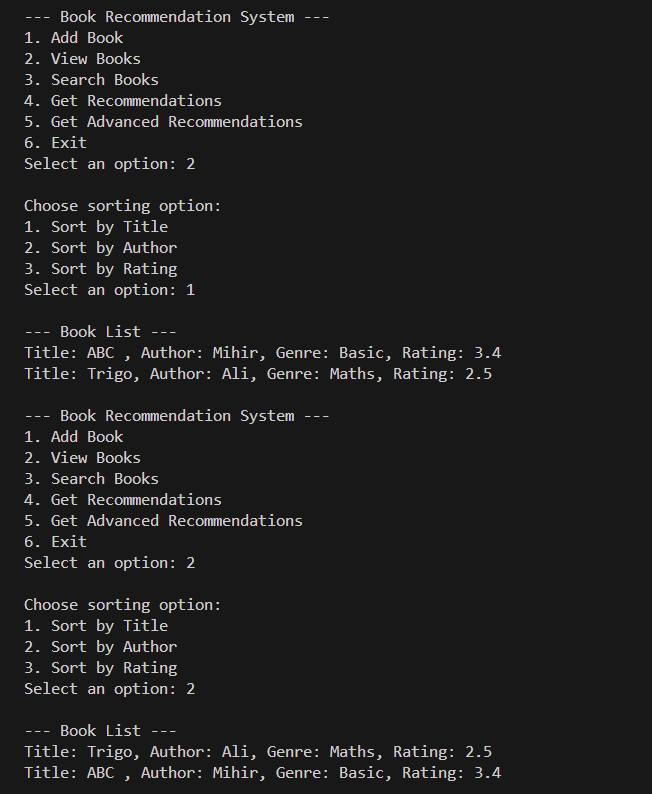Click the Trigo entry in the second book list
This screenshot has height=794, width=652.
[x=258, y=752]
